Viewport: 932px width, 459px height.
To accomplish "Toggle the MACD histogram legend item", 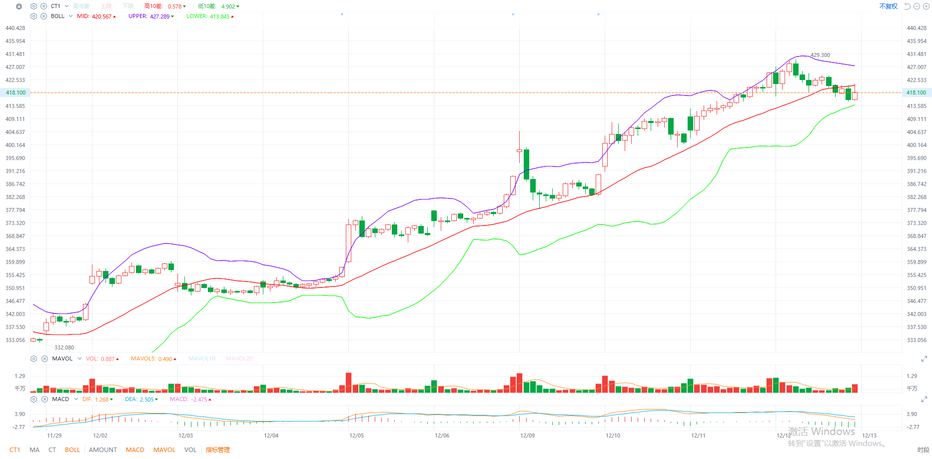I will click(190, 399).
